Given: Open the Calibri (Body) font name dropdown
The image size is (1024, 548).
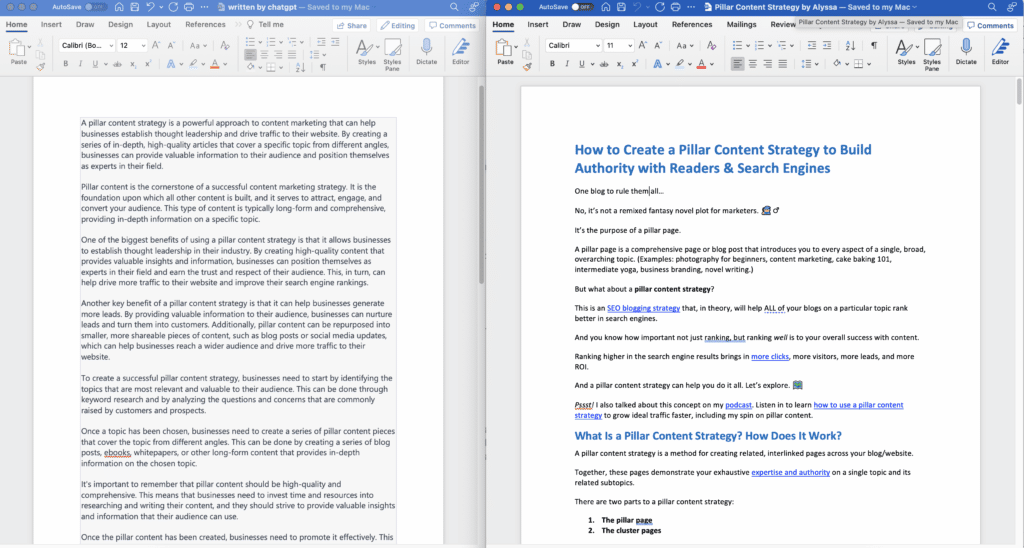Looking at the screenshot, I should [88, 45].
